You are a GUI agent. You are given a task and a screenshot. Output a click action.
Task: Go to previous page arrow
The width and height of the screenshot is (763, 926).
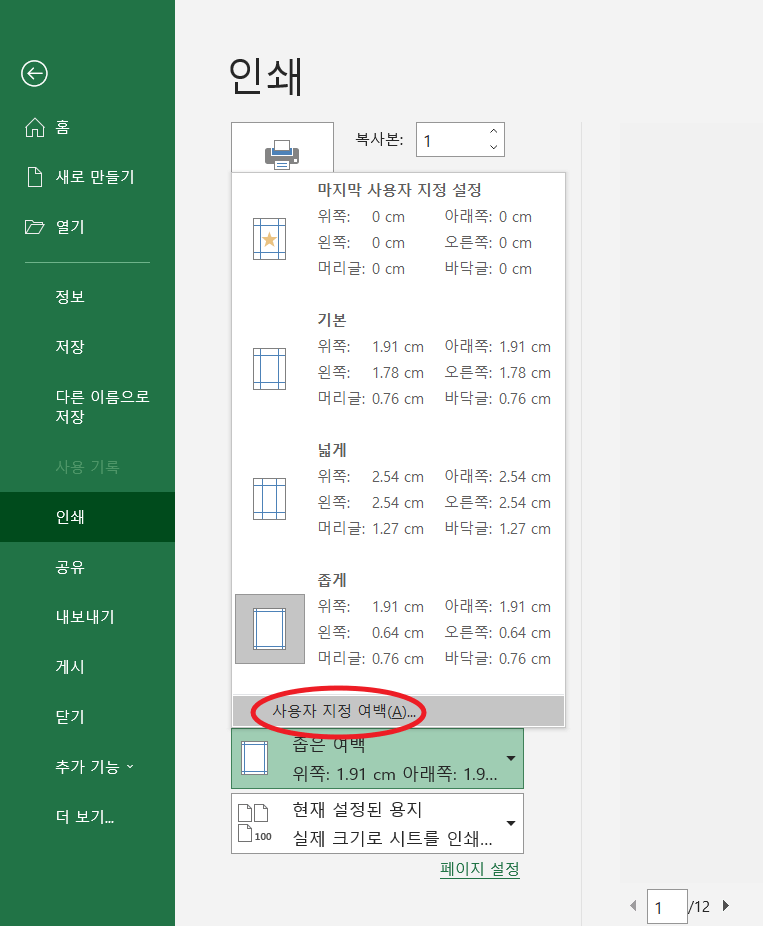pos(633,905)
